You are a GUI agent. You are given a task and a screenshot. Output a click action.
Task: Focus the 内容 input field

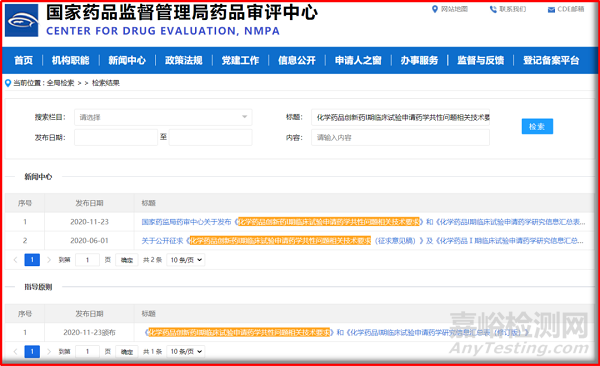point(400,137)
